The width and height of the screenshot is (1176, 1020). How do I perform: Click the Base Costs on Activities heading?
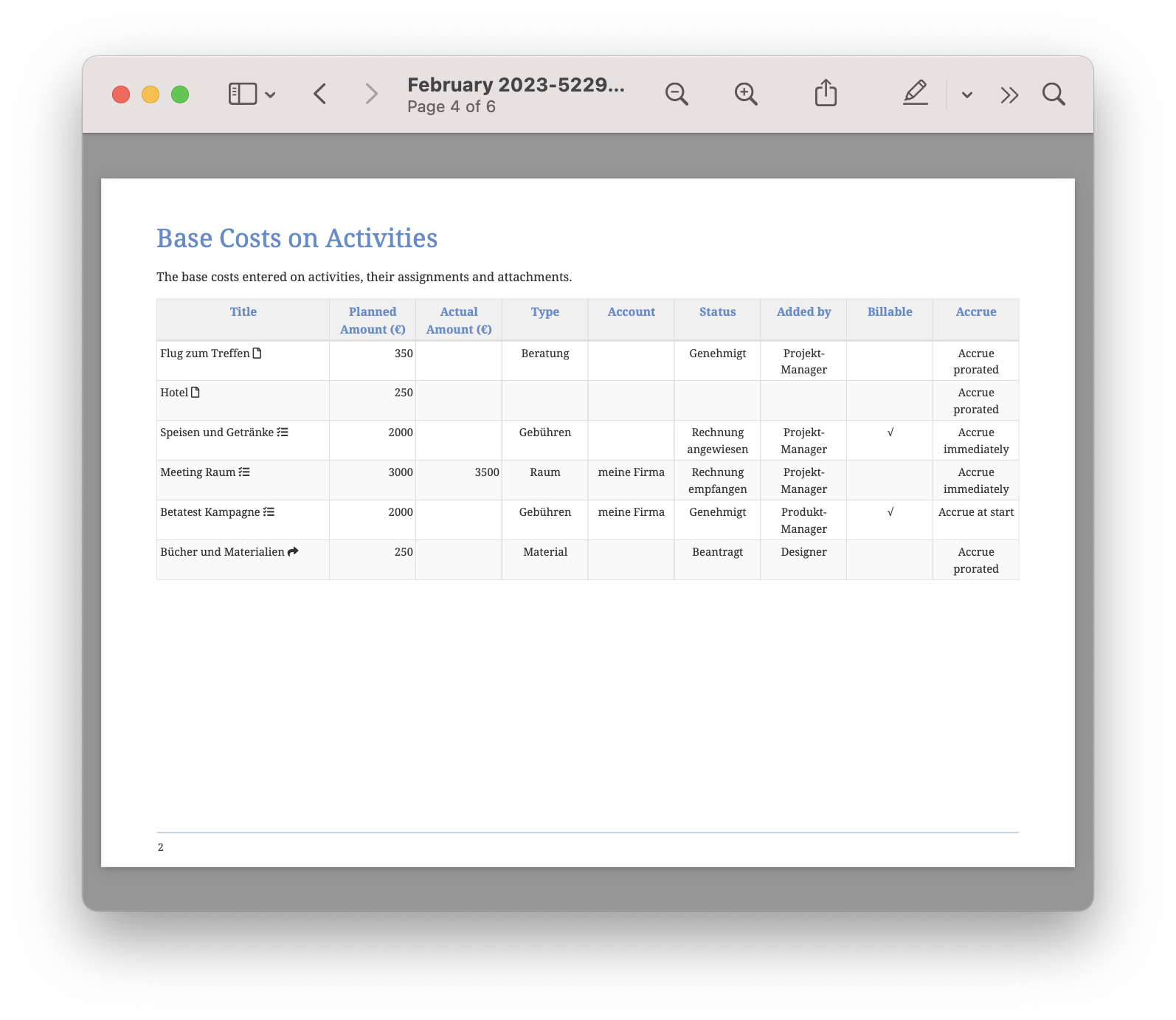coord(297,238)
